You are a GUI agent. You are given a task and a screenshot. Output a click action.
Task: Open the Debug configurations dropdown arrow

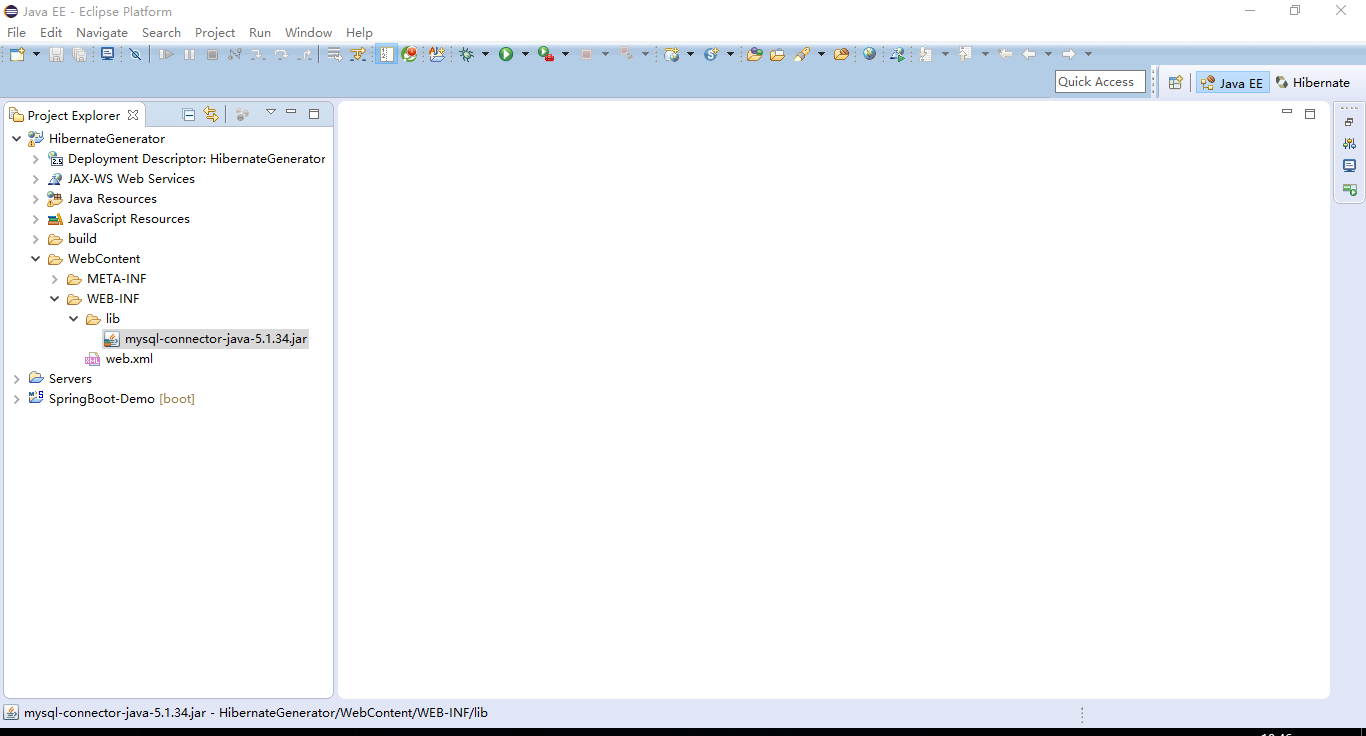486,54
